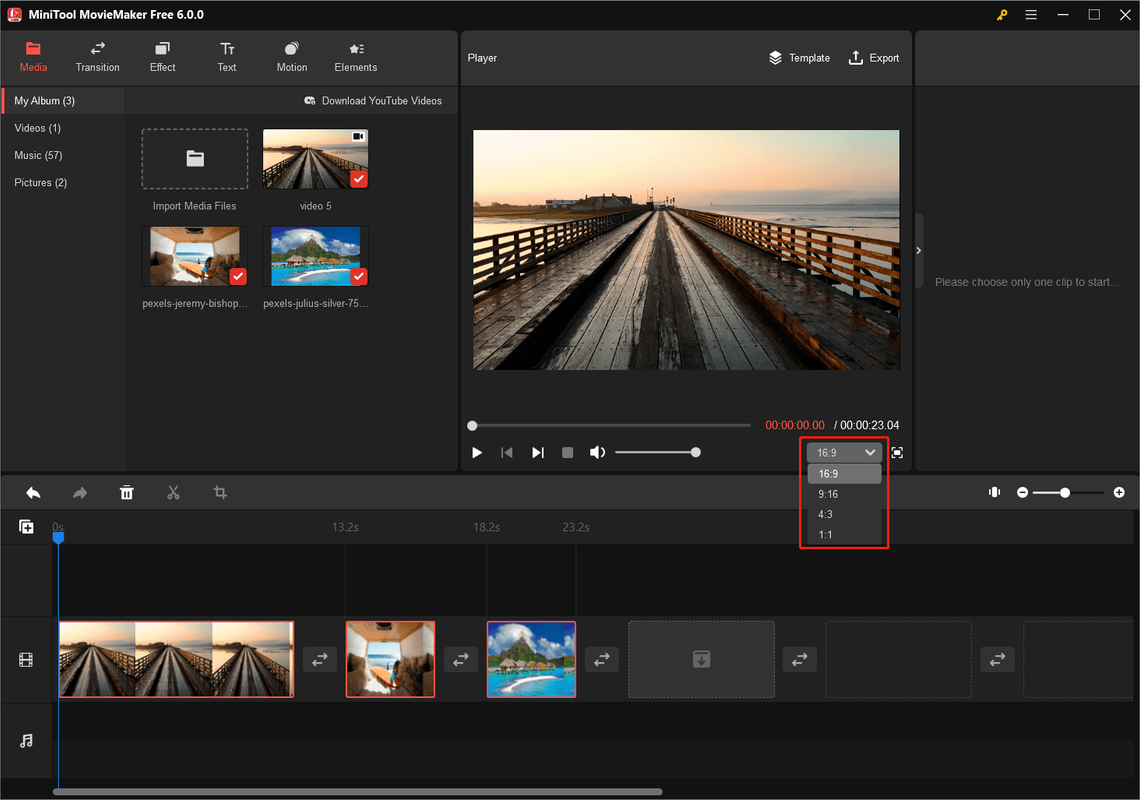The height and width of the screenshot is (800, 1140).
Task: Select pexels-julius-silver picture thumbnail
Action: click(x=315, y=256)
